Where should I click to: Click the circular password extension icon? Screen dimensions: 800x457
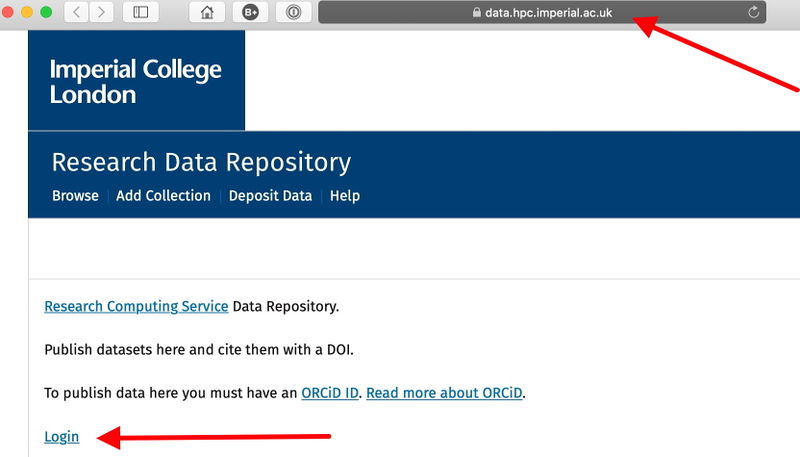click(x=293, y=12)
